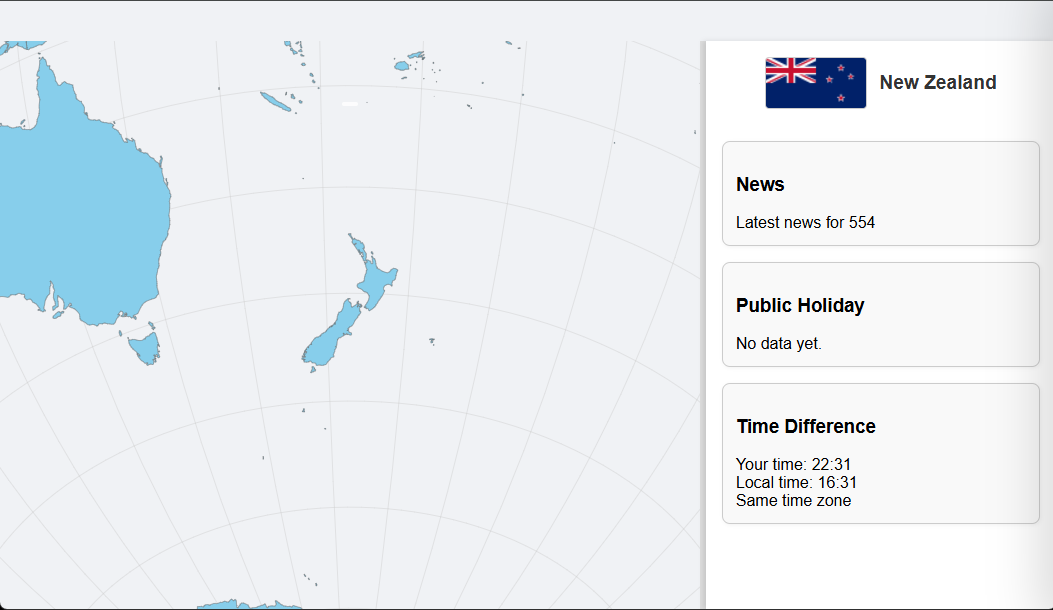Click the New Zealand flag icon

pyautogui.click(x=815, y=82)
